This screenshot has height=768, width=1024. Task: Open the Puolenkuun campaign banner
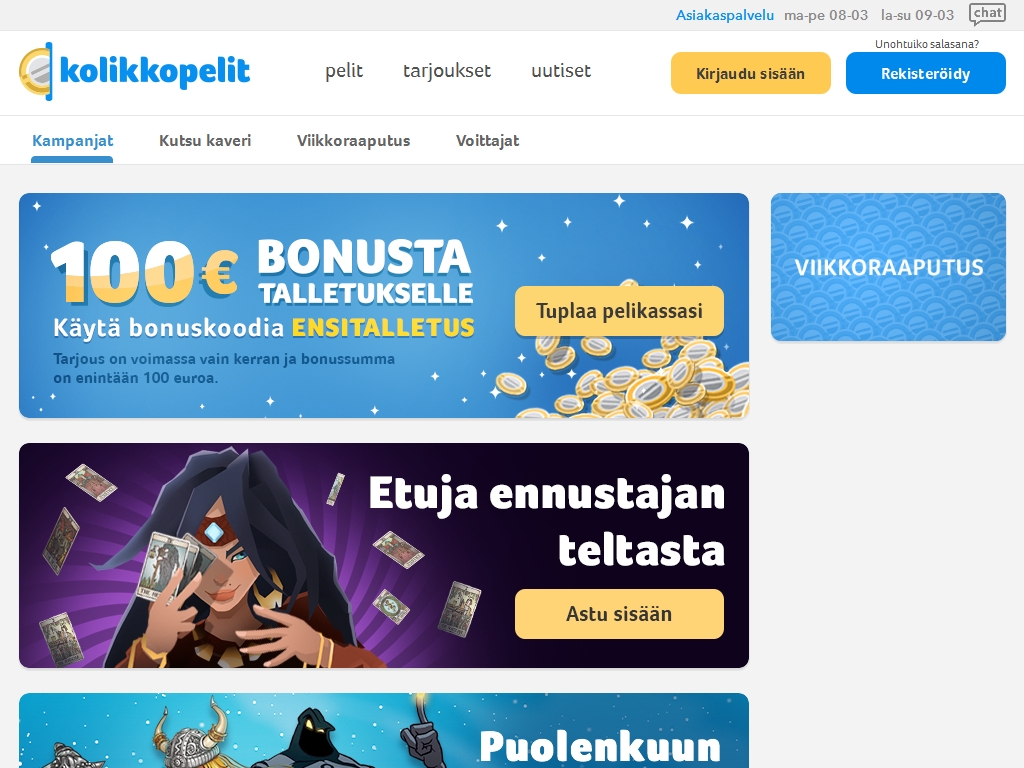(384, 730)
